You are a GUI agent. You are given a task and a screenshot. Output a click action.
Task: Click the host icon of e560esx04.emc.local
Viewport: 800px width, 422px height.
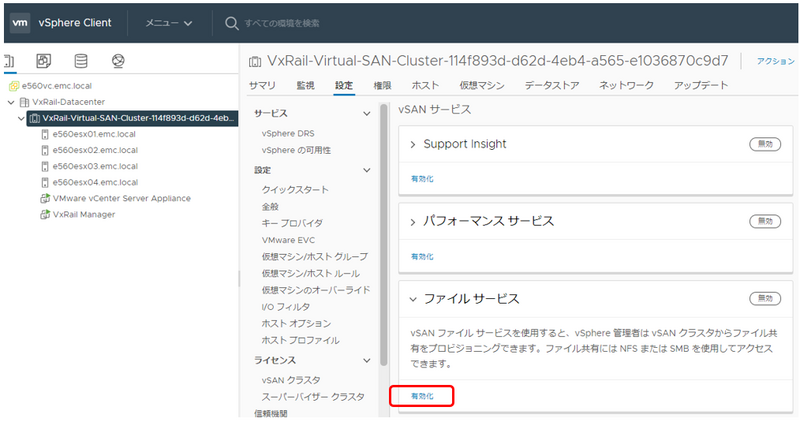pyautogui.click(x=45, y=182)
